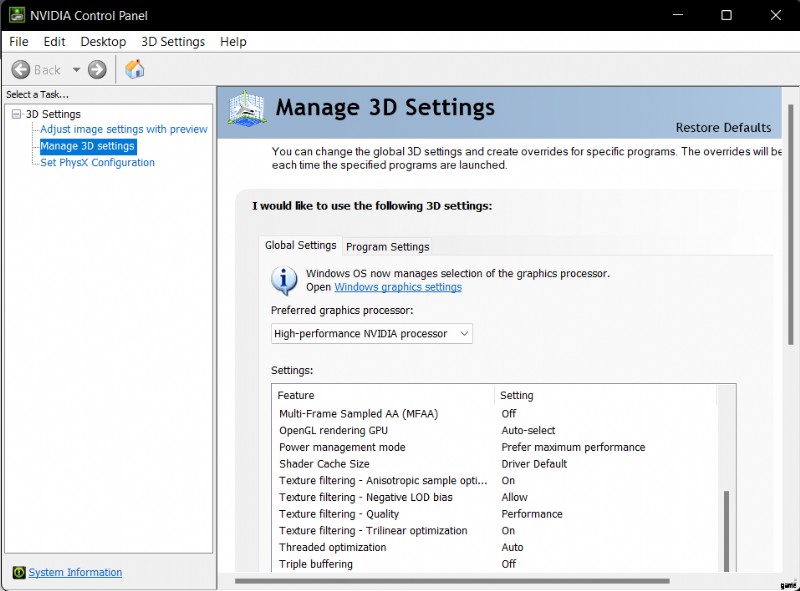800x591 pixels.
Task: Select Texture filtering - Trilinear optimization feature
Action: 373,531
